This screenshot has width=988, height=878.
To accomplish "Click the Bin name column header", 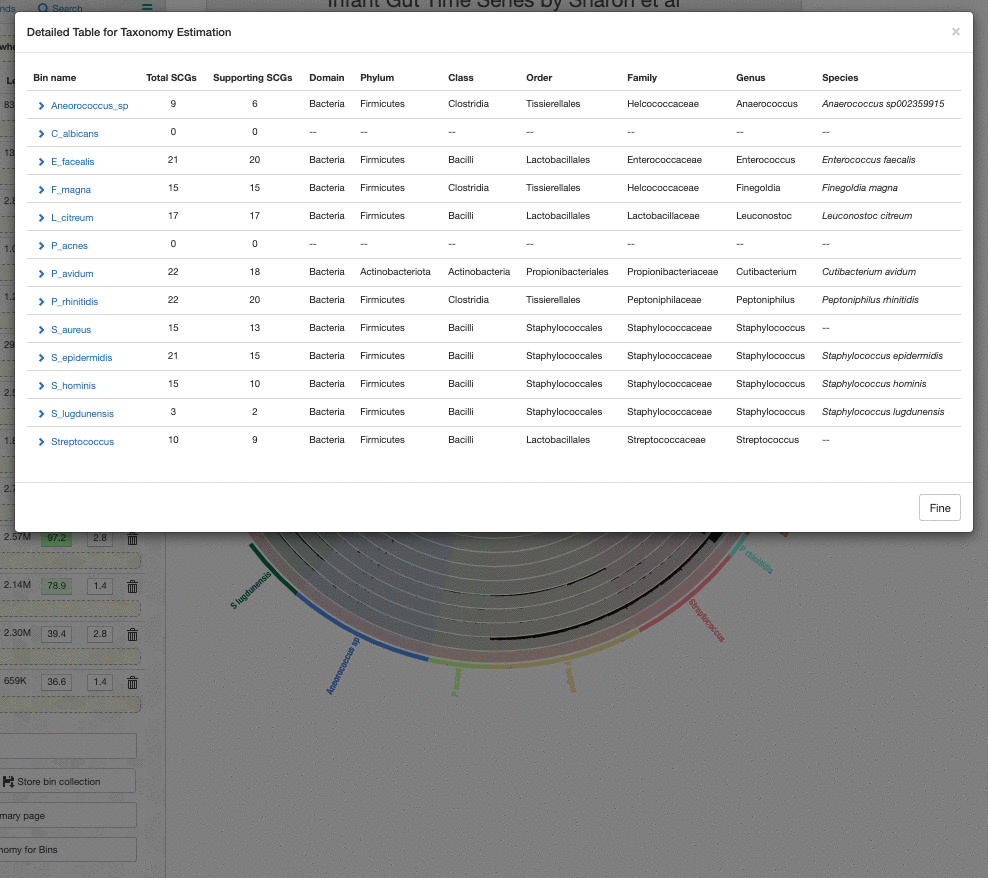I will click(54, 78).
